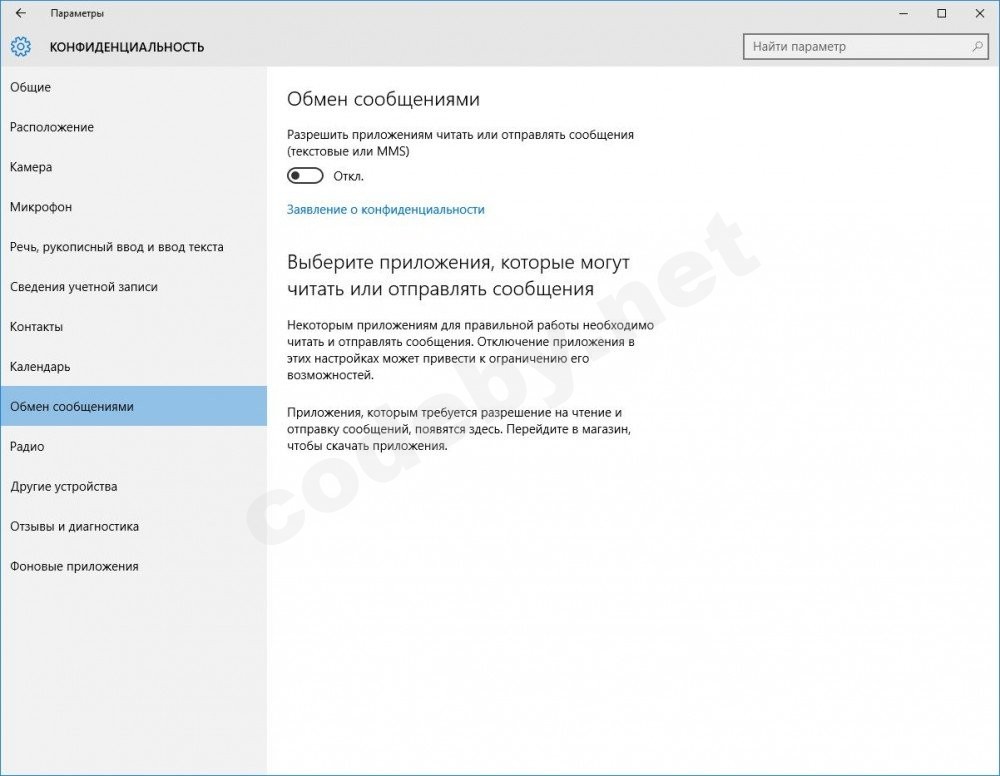The image size is (1000, 776).
Task: Close the Параметры window
Action: coord(980,13)
